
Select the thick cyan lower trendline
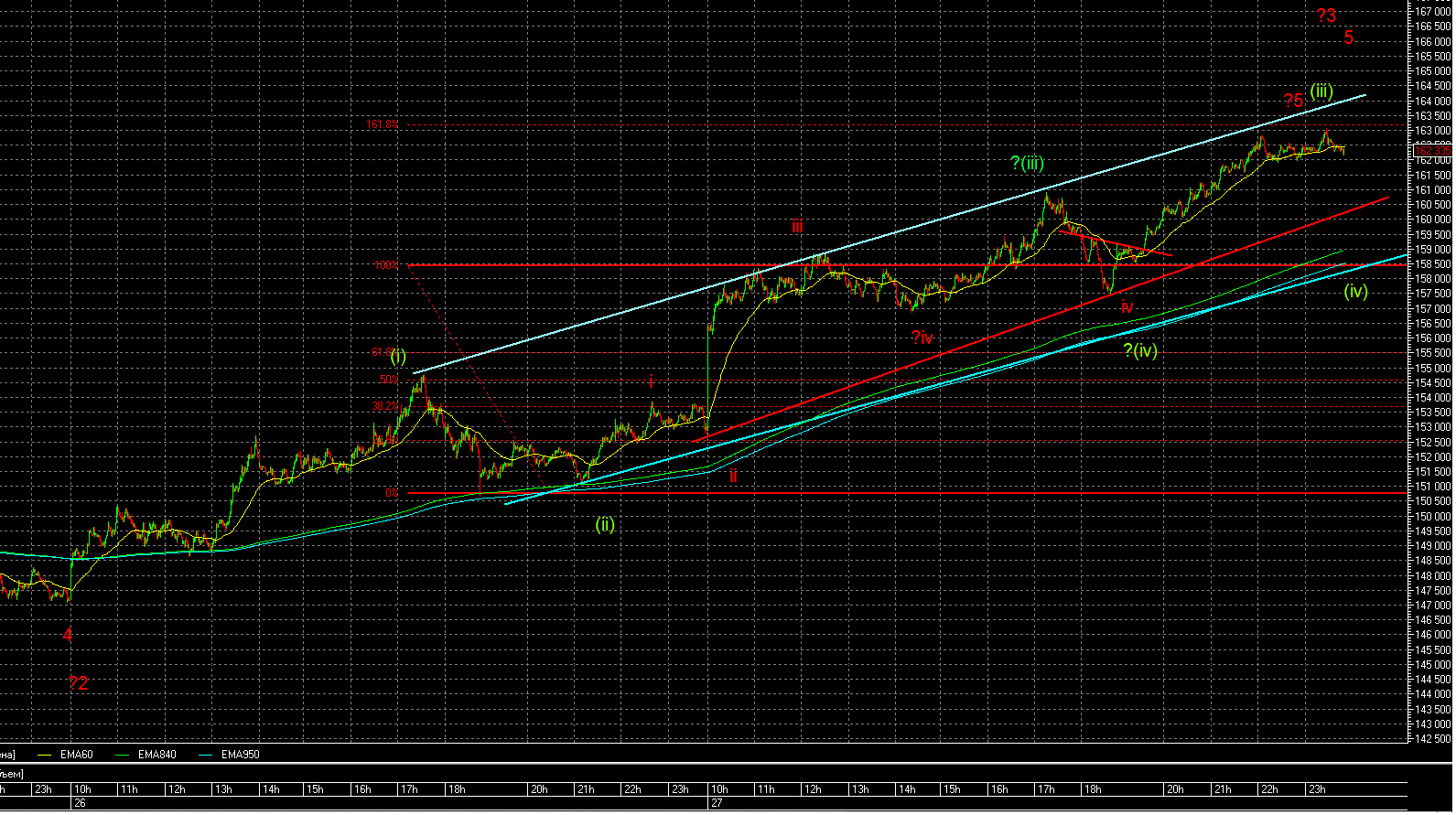[x=956, y=380]
